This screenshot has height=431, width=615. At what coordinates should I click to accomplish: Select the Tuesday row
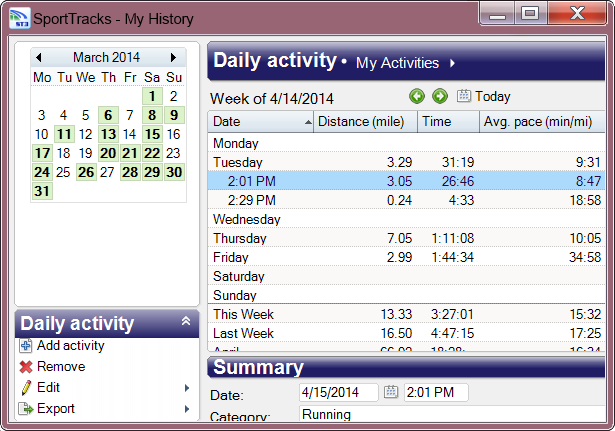point(406,162)
